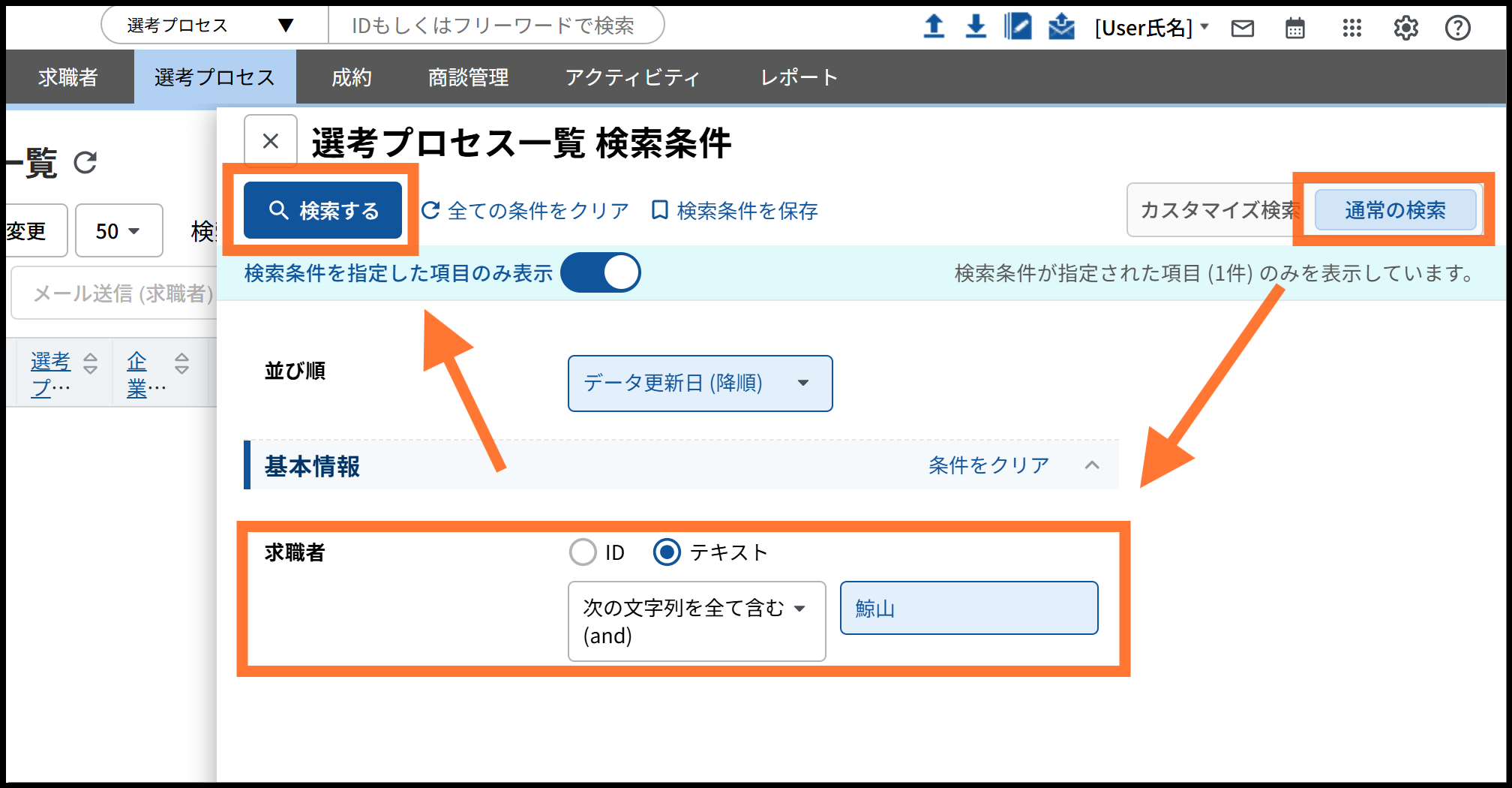1512x788 pixels.
Task: Click the 選考プ… column header link
Action: [x=50, y=374]
